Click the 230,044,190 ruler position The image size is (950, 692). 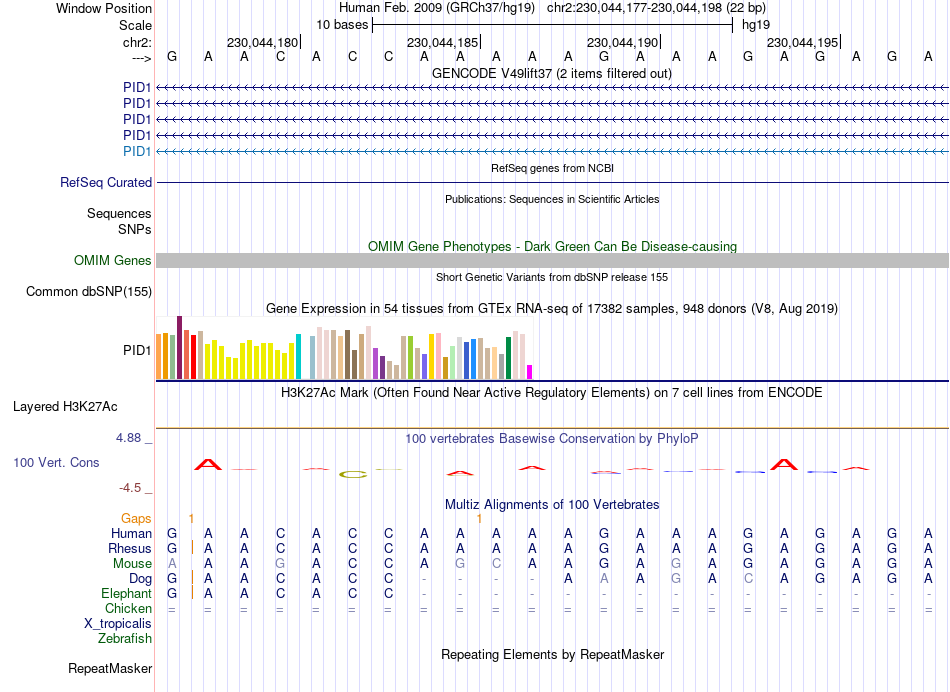pos(622,42)
